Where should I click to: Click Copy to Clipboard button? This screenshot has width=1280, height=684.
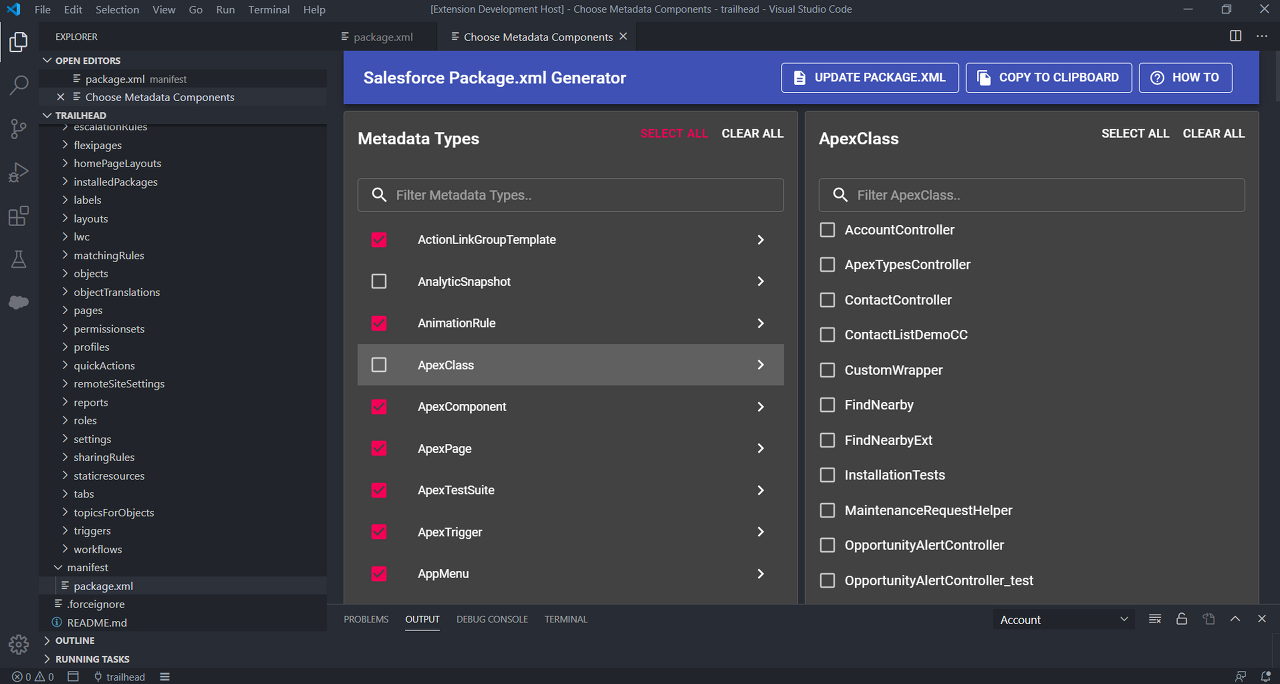click(1048, 78)
